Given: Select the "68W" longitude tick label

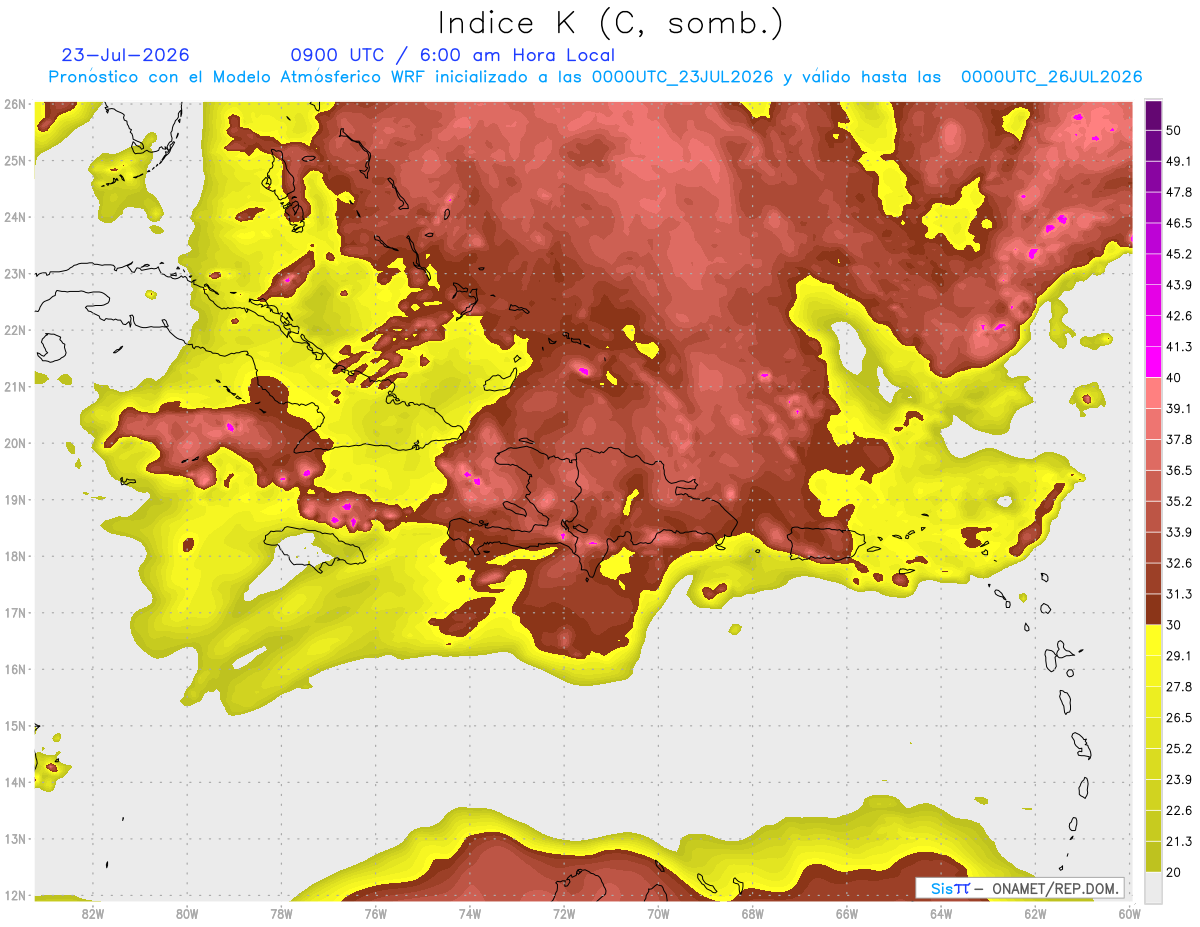Looking at the screenshot, I should (x=752, y=912).
